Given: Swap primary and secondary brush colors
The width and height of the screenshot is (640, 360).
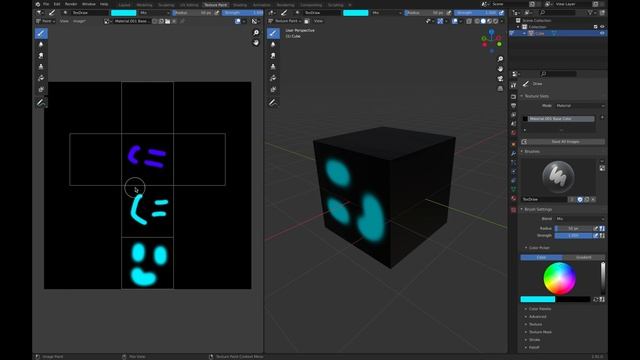Looking at the screenshot, I should (x=596, y=300).
